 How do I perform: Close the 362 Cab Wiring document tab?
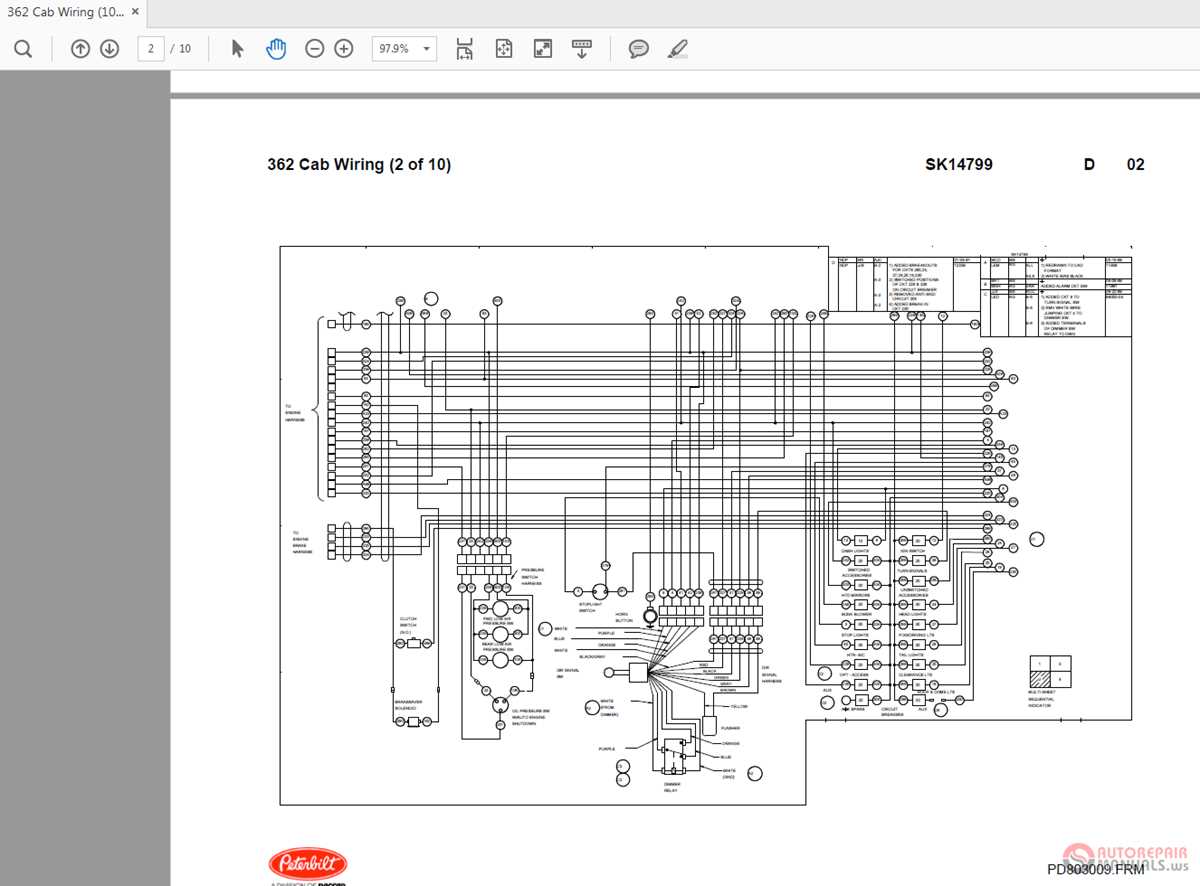tap(136, 12)
